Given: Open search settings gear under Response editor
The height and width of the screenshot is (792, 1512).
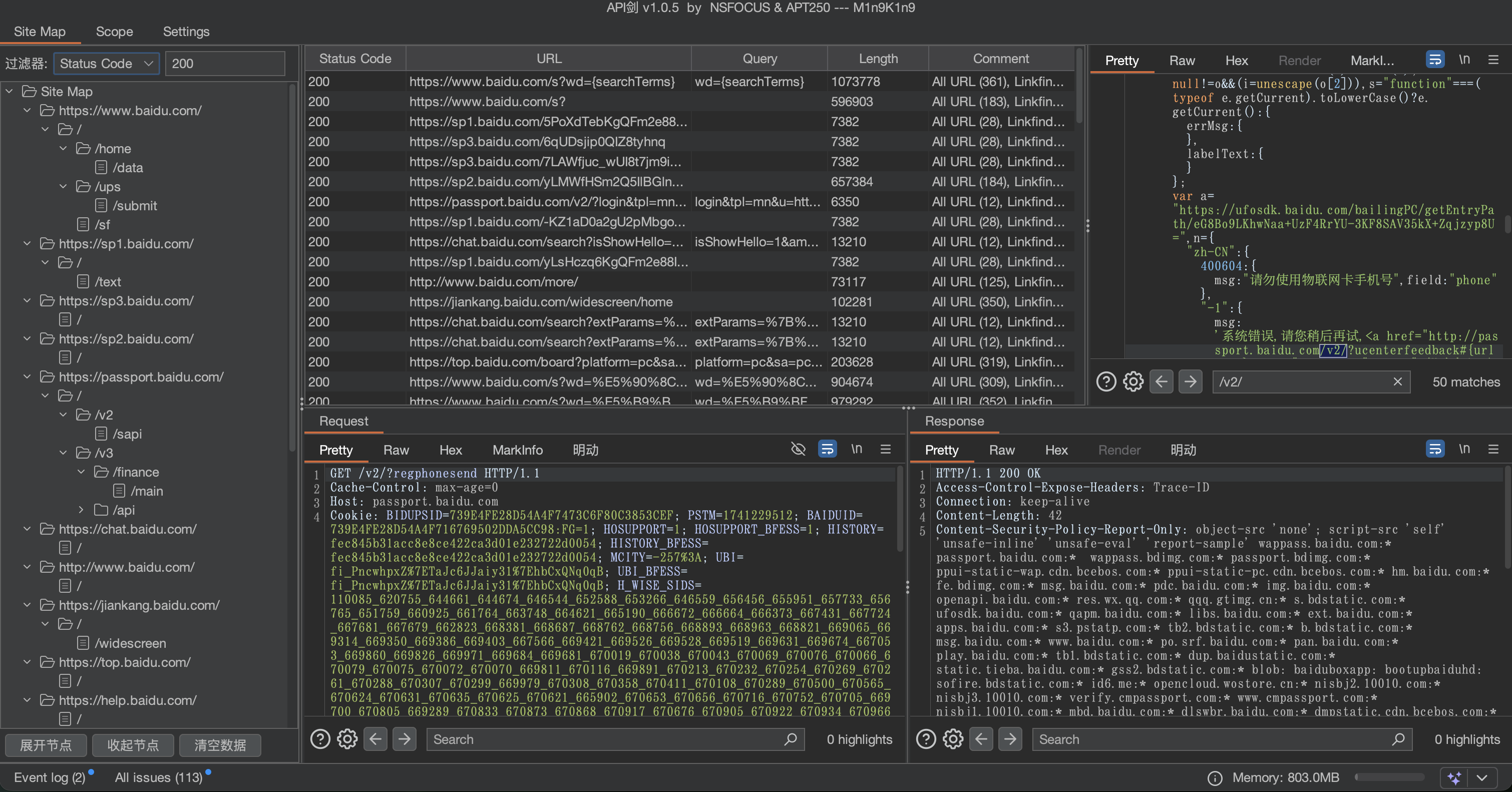Looking at the screenshot, I should (x=953, y=738).
